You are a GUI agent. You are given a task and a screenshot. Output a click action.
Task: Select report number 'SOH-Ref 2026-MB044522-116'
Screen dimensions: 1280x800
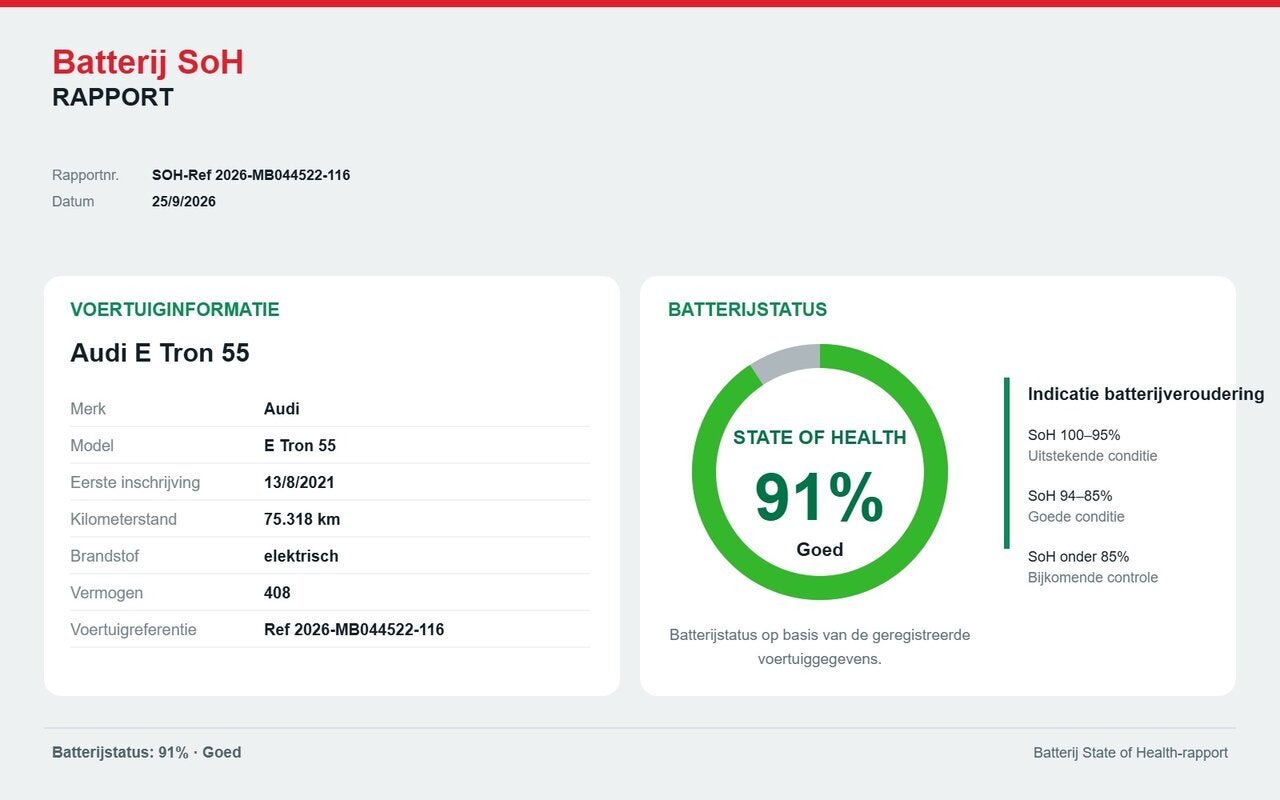tap(251, 175)
